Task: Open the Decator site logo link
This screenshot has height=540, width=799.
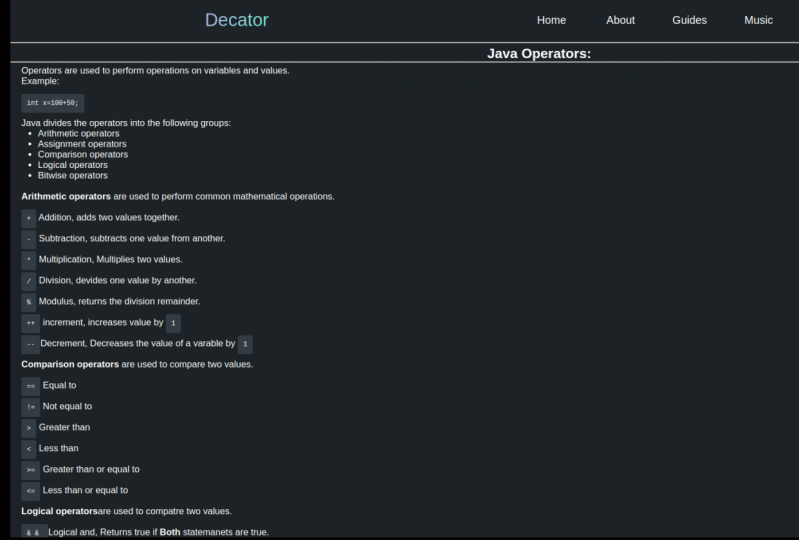Action: (x=236, y=20)
